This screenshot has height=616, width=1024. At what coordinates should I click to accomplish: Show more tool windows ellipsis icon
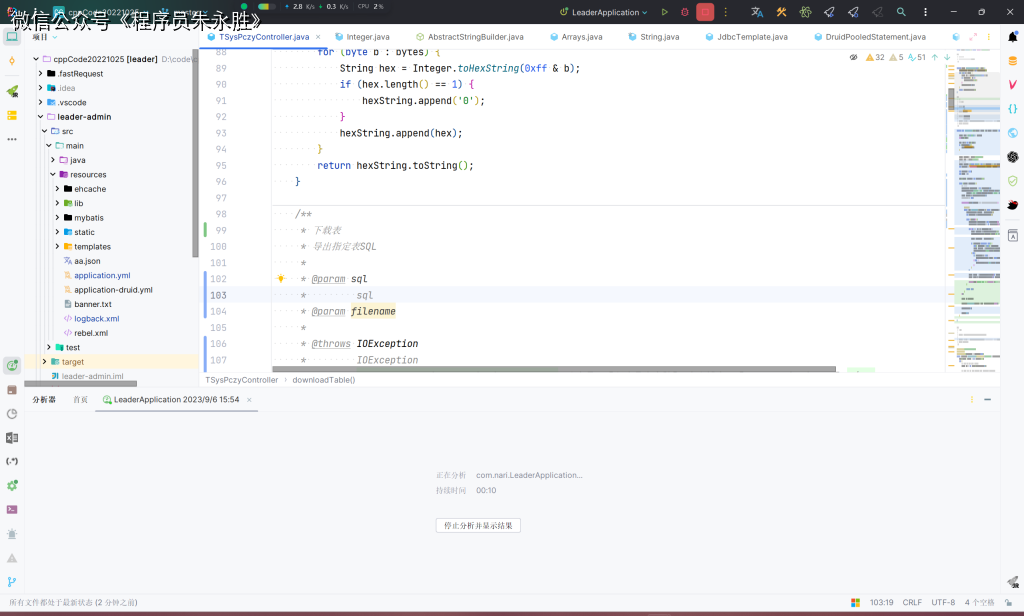[12, 139]
